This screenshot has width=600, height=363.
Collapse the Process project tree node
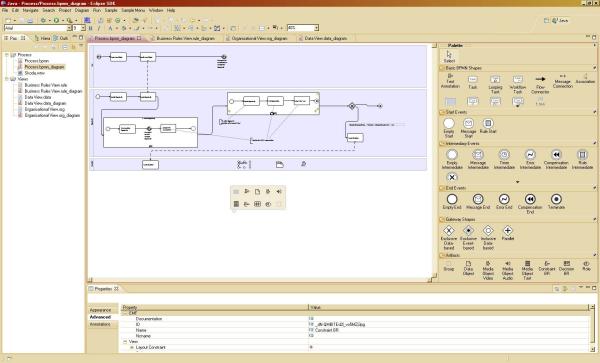pyautogui.click(x=7, y=55)
